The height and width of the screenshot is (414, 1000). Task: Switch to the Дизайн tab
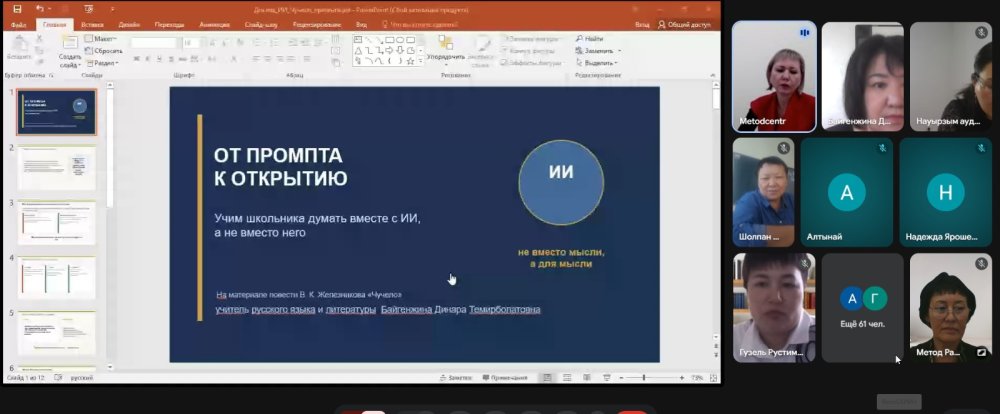tap(129, 24)
